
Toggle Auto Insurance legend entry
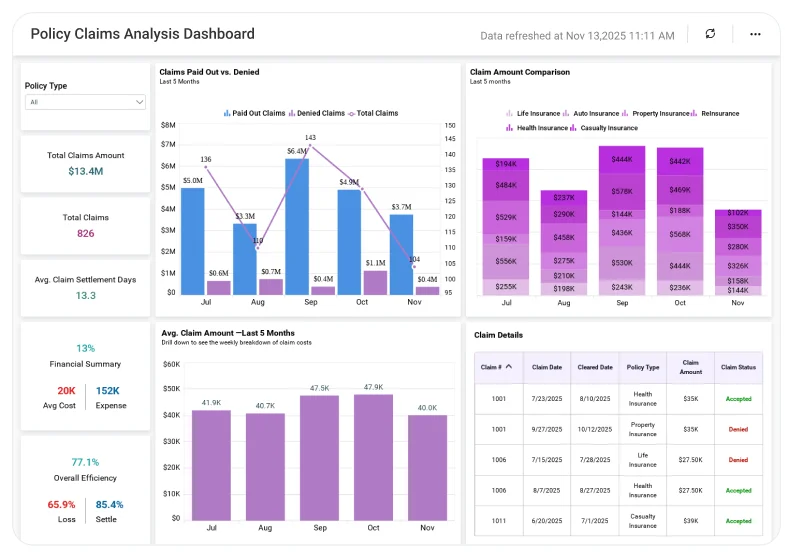click(591, 114)
